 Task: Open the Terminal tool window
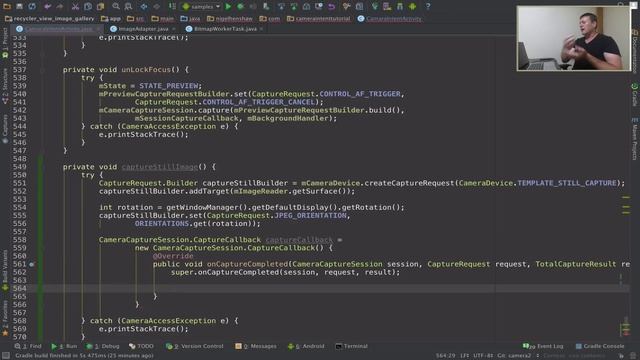click(x=351, y=346)
